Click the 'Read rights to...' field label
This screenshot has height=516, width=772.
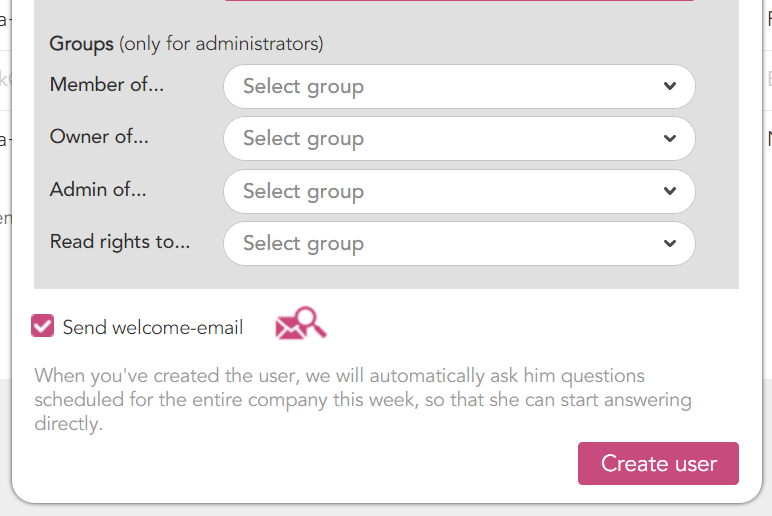click(120, 242)
